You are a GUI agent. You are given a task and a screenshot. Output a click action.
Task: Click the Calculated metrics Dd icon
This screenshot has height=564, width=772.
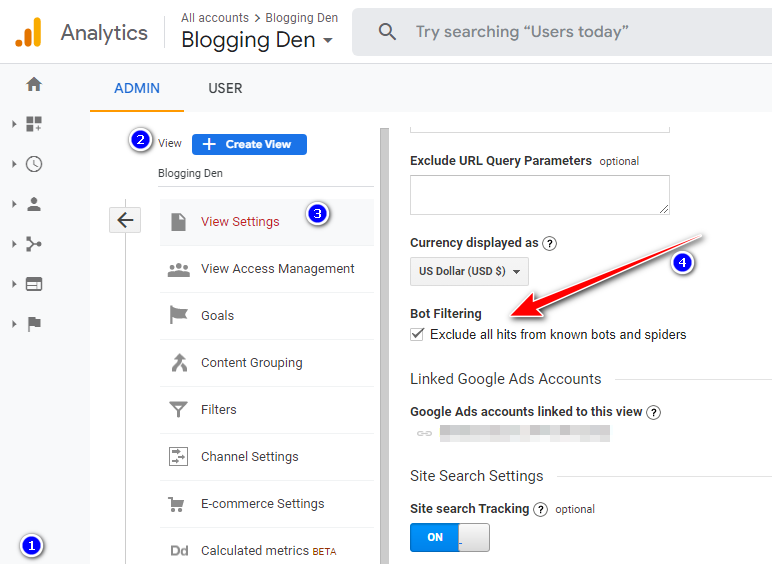click(x=179, y=551)
